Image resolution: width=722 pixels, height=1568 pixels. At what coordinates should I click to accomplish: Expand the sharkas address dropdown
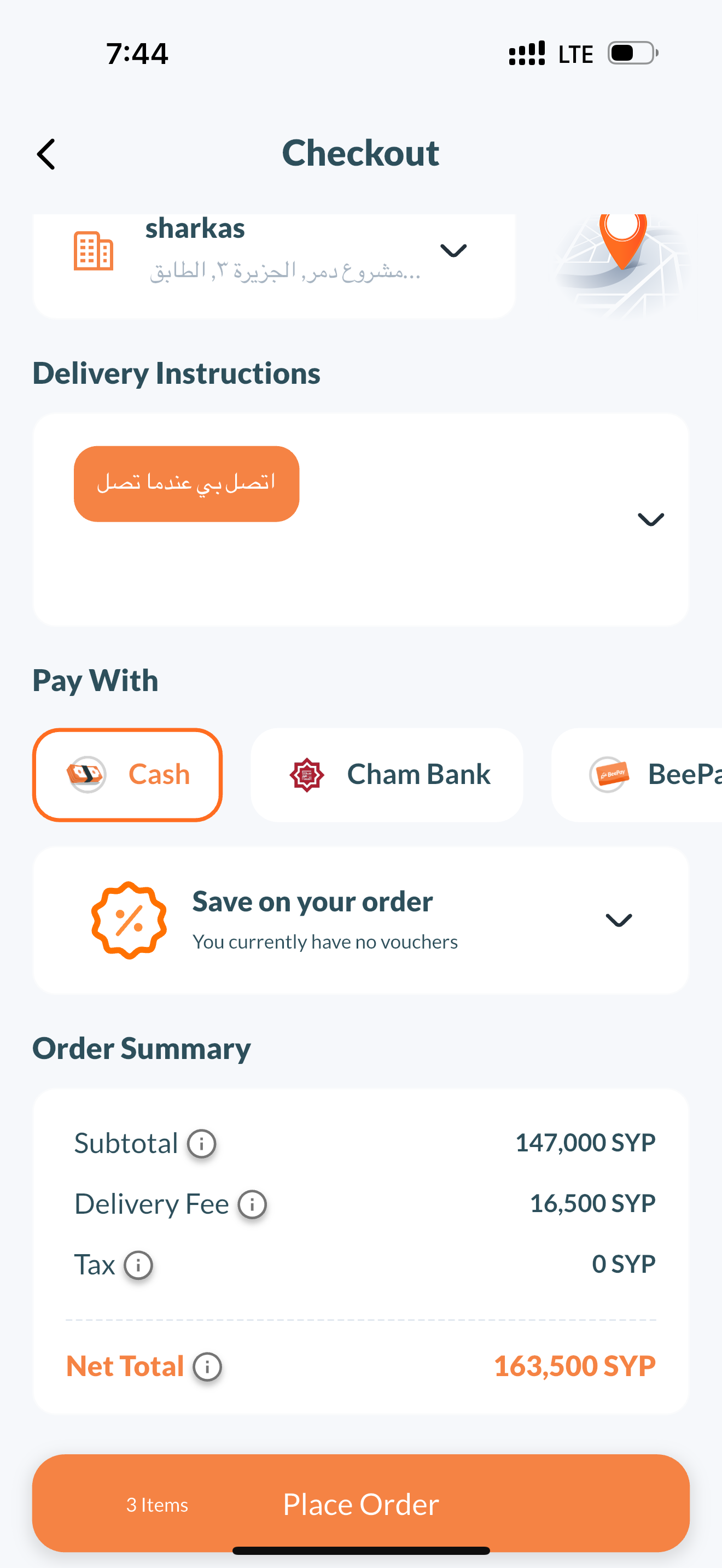click(x=453, y=250)
